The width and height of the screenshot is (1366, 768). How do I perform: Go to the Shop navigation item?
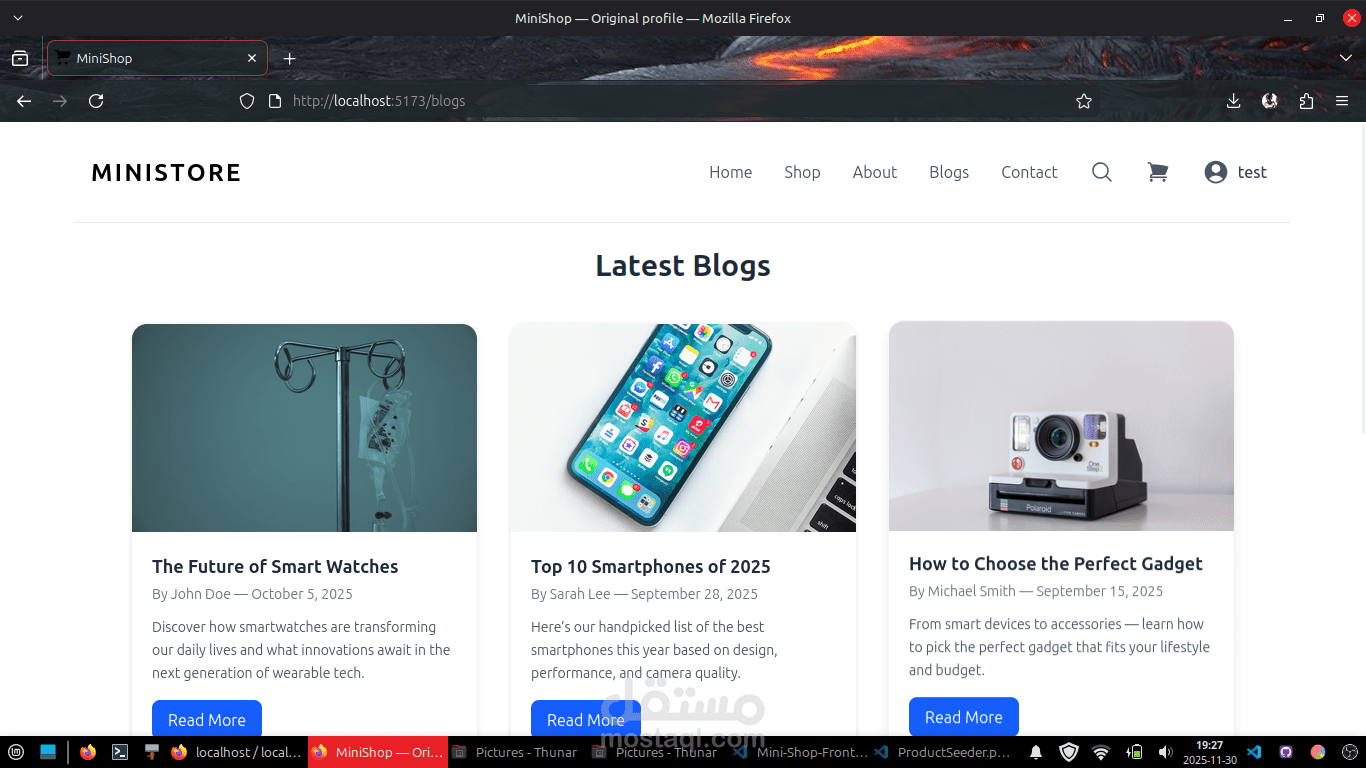(802, 172)
